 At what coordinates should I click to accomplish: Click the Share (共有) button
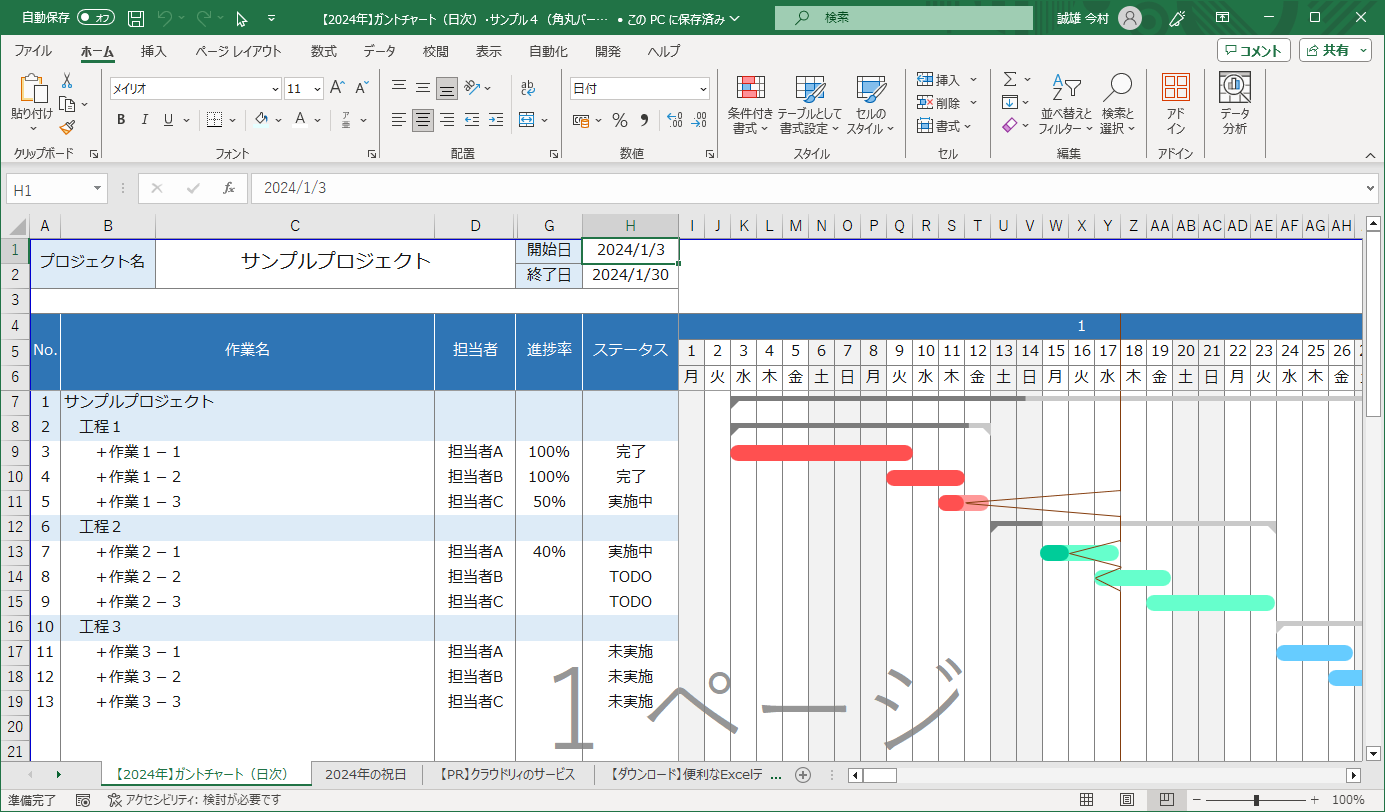pyautogui.click(x=1335, y=50)
